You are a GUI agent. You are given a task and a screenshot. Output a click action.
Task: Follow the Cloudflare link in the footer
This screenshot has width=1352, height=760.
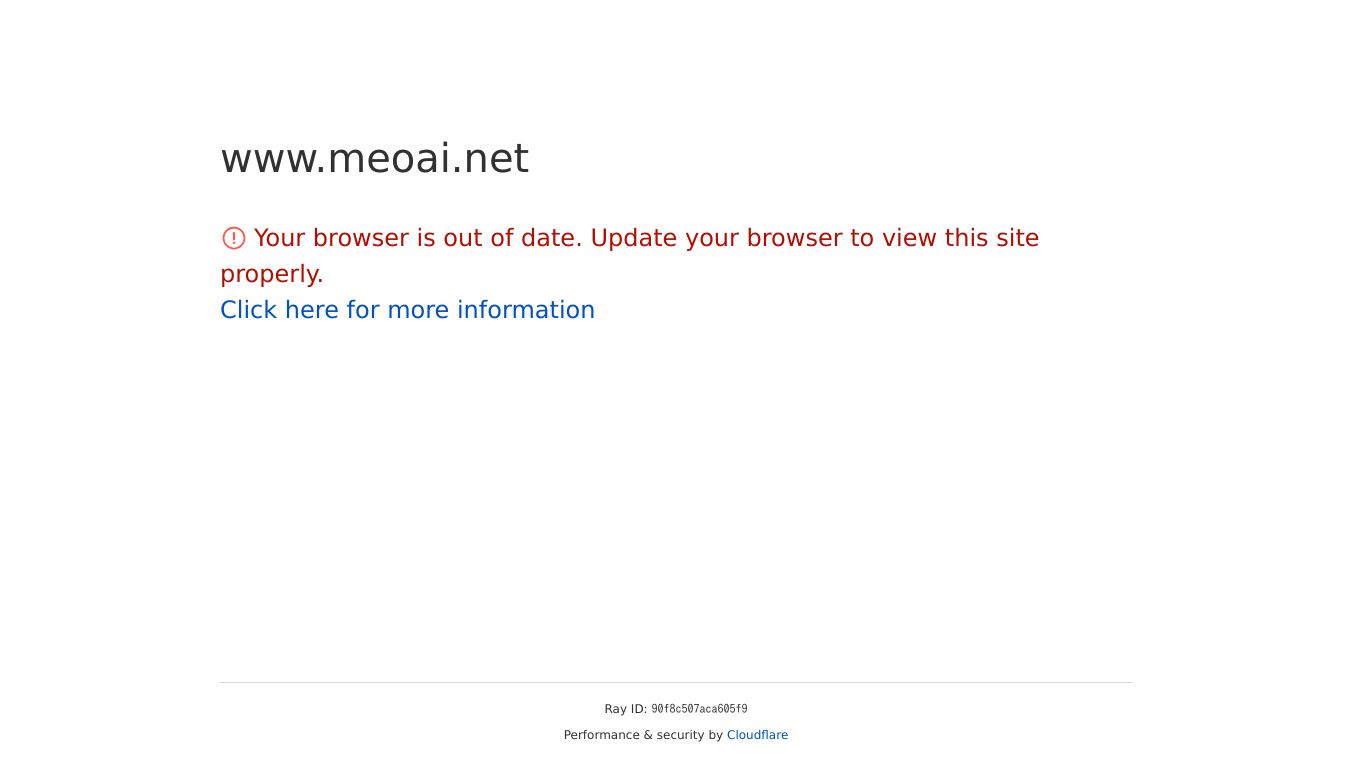757,735
